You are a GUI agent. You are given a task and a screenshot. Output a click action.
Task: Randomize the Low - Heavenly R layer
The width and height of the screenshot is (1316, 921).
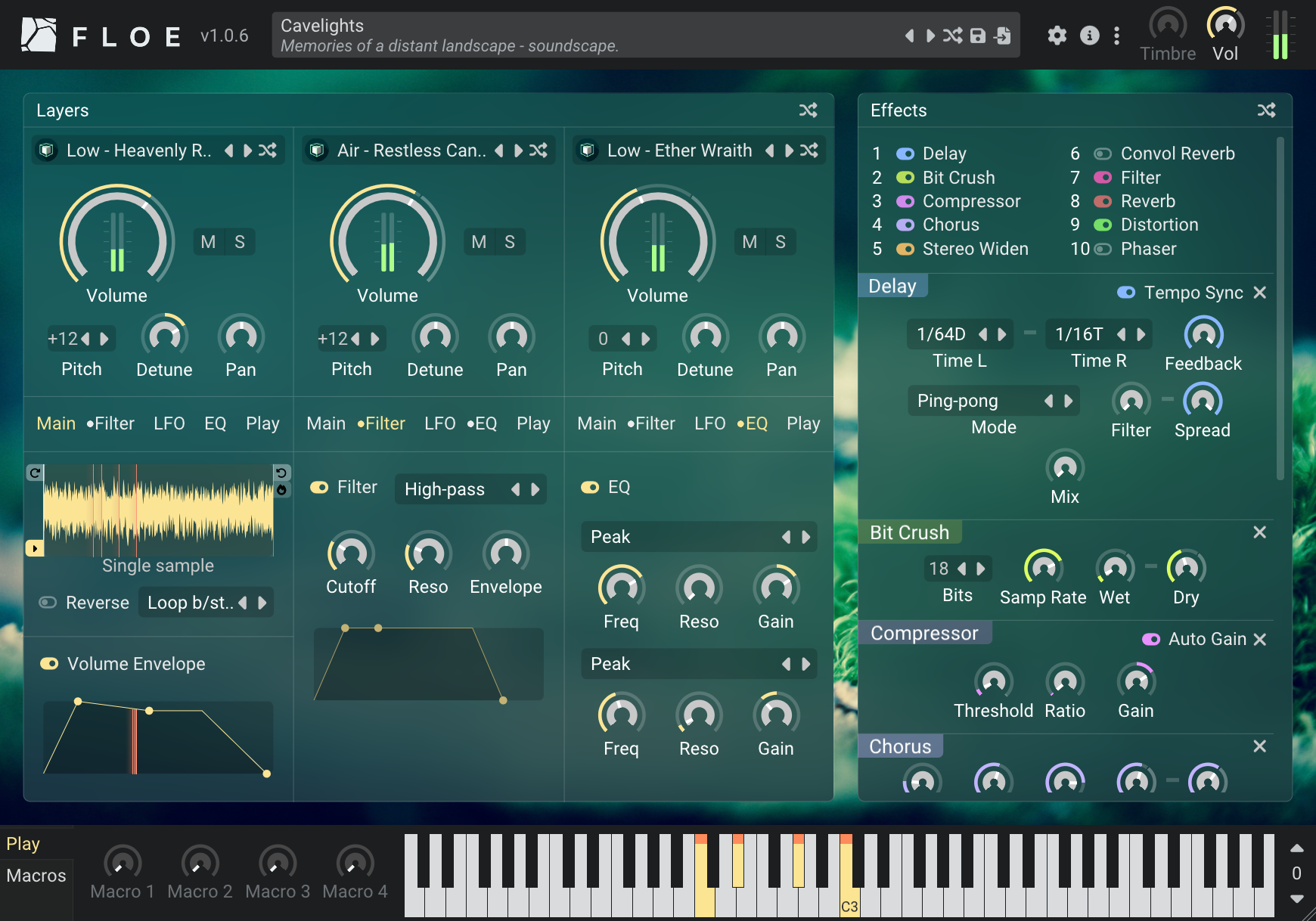(267, 150)
